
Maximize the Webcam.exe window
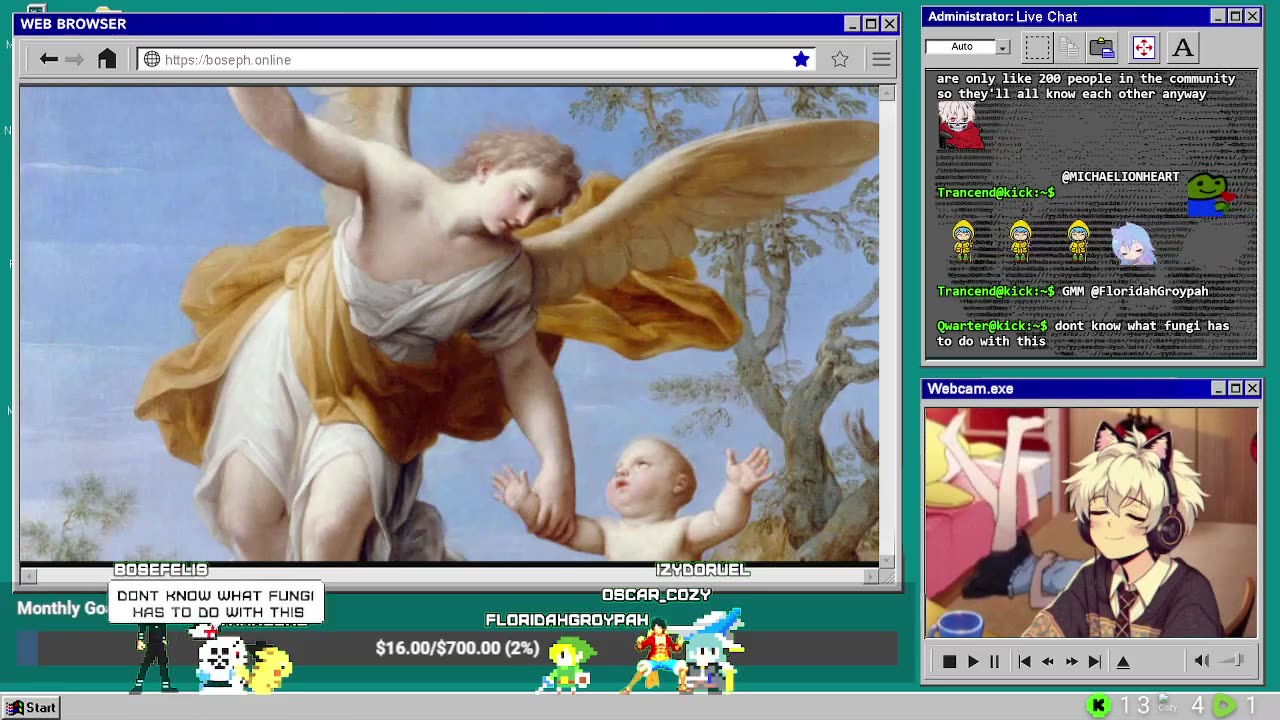pos(1235,388)
